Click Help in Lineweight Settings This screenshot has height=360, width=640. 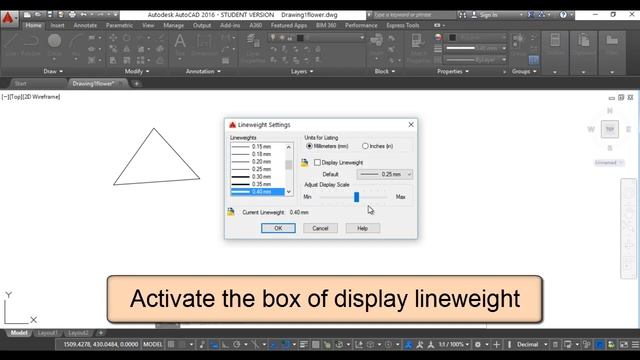362,228
